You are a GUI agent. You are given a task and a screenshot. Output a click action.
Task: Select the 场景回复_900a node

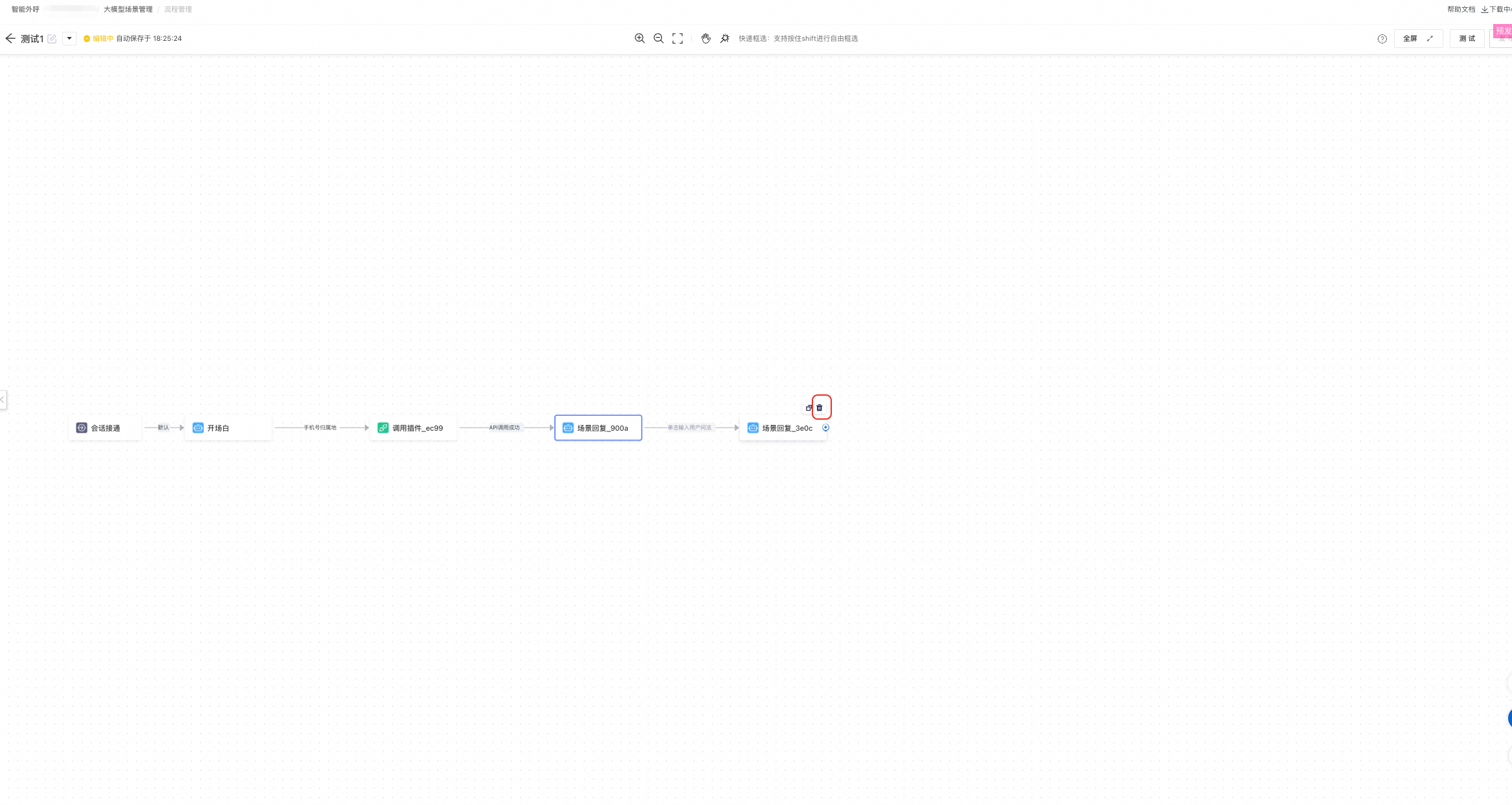tap(598, 428)
